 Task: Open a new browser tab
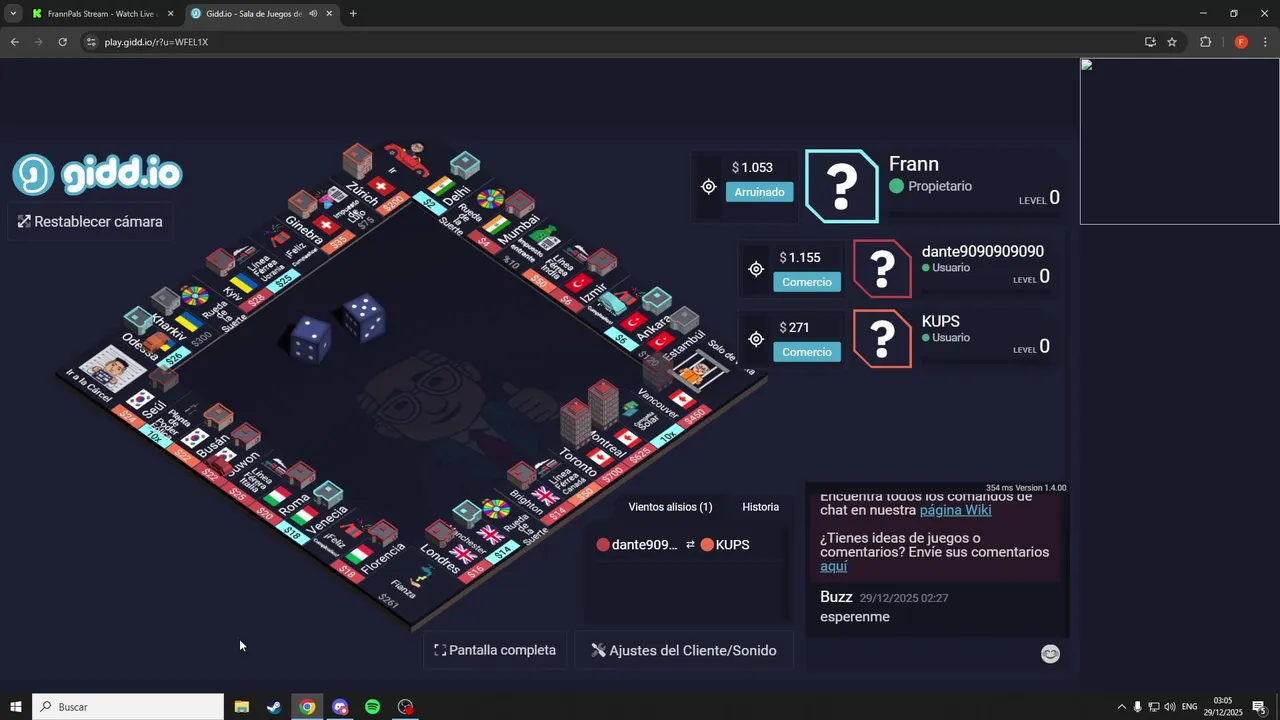[353, 14]
